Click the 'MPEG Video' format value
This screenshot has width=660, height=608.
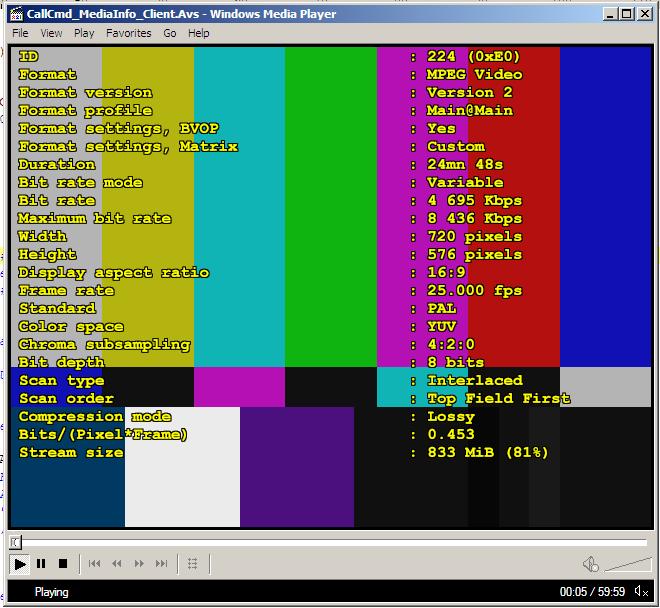pos(474,75)
